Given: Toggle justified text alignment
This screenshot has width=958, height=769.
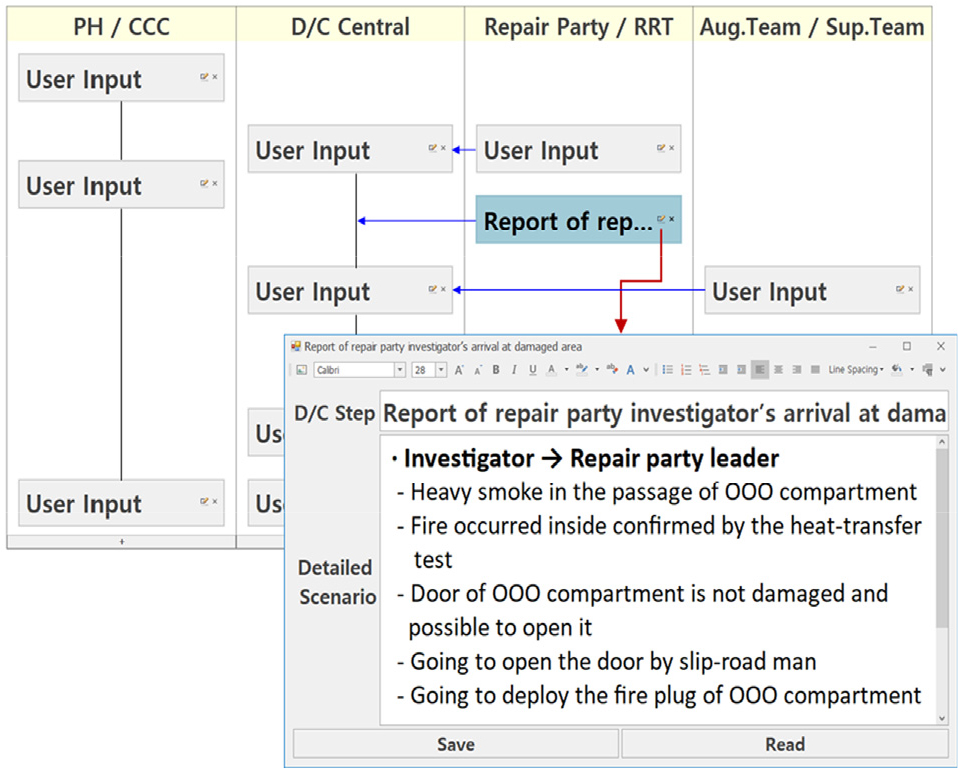Looking at the screenshot, I should [815, 370].
